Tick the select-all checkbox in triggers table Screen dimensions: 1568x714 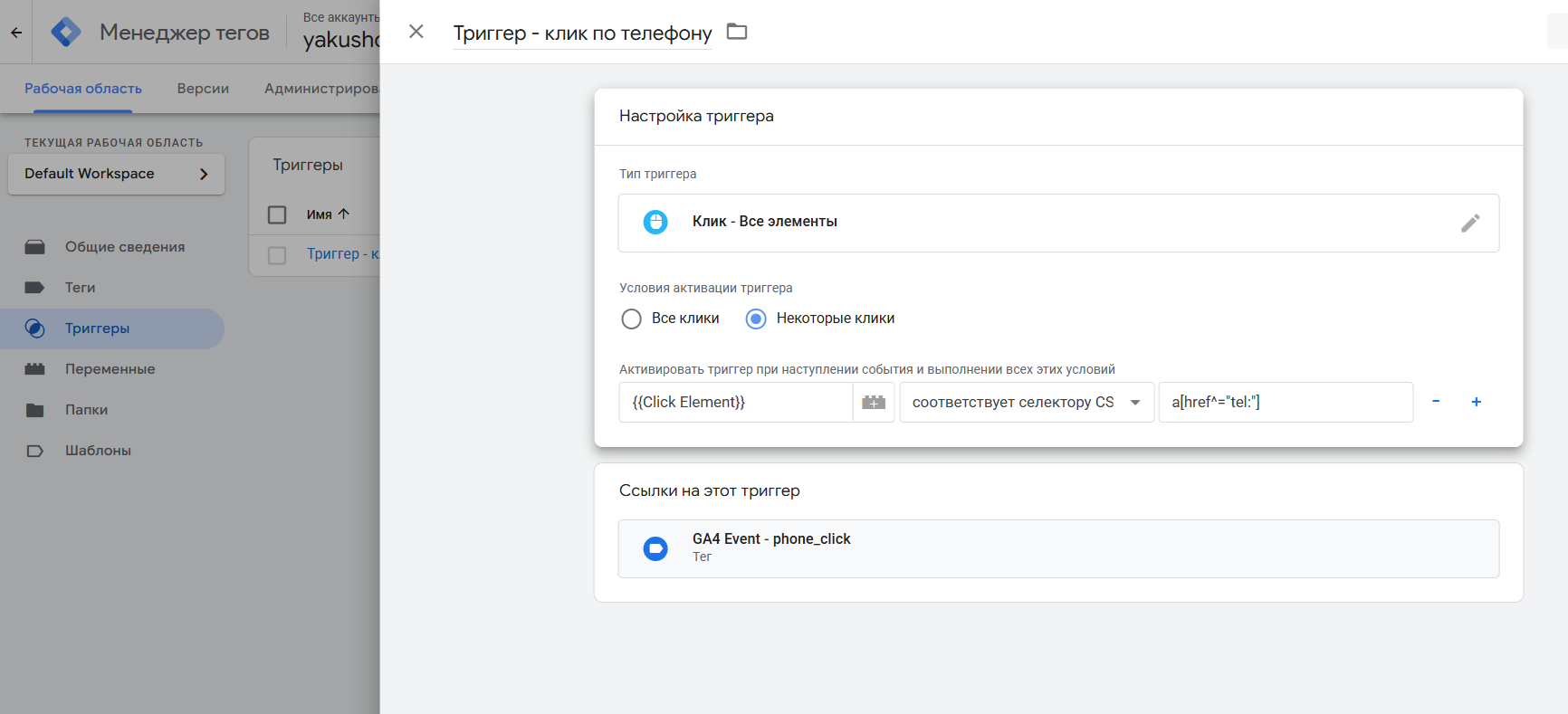click(x=277, y=214)
